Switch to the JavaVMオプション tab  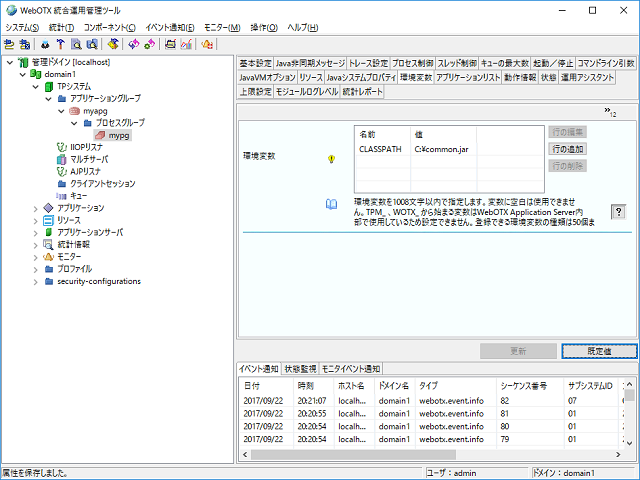pyautogui.click(x=267, y=77)
